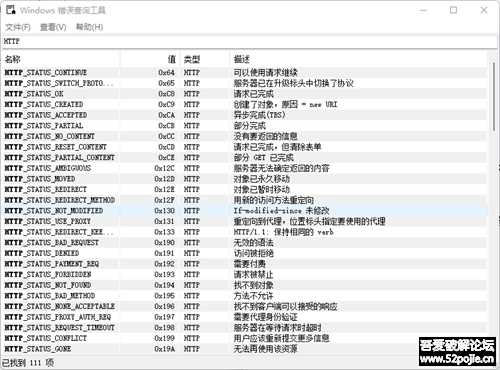Select row HTTP_STATUS_FORBIDDEN
The width and height of the screenshot is (500, 370).
click(245, 275)
